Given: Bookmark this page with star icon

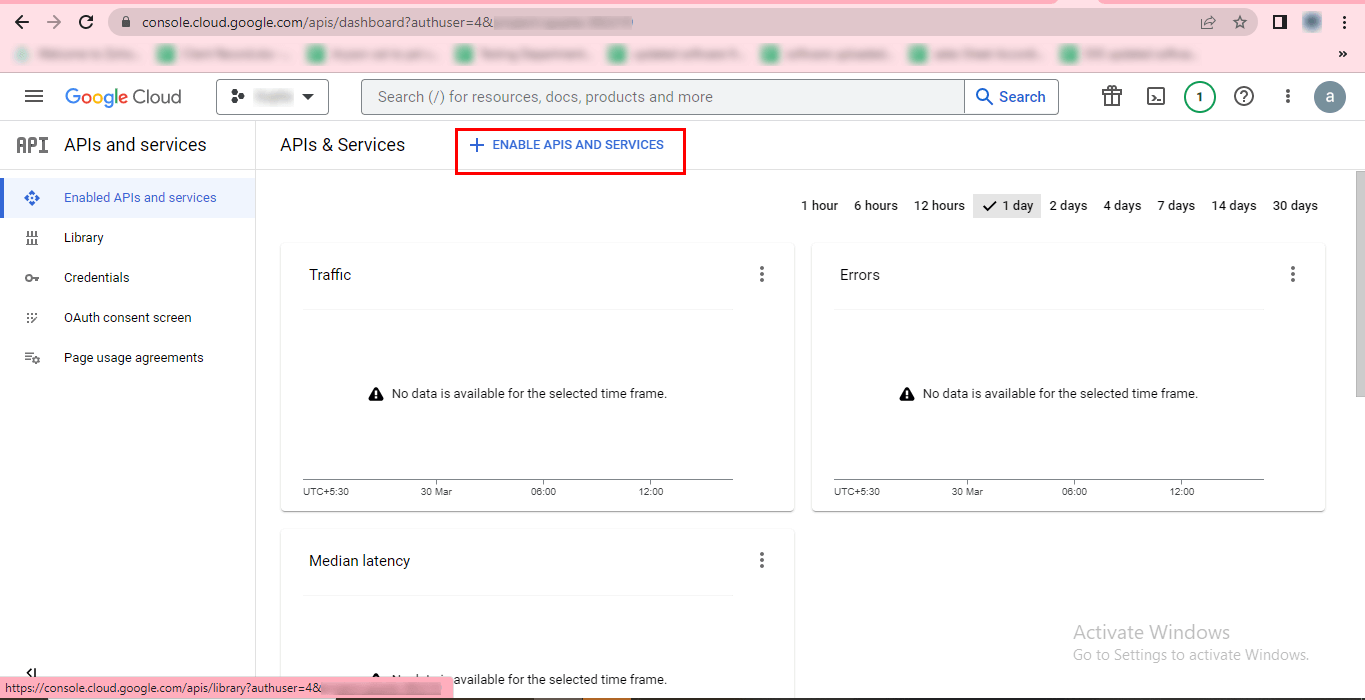Looking at the screenshot, I should [1240, 22].
